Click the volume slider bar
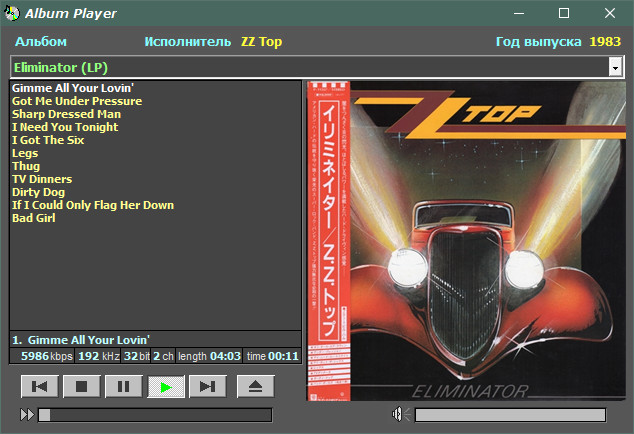 (511, 415)
